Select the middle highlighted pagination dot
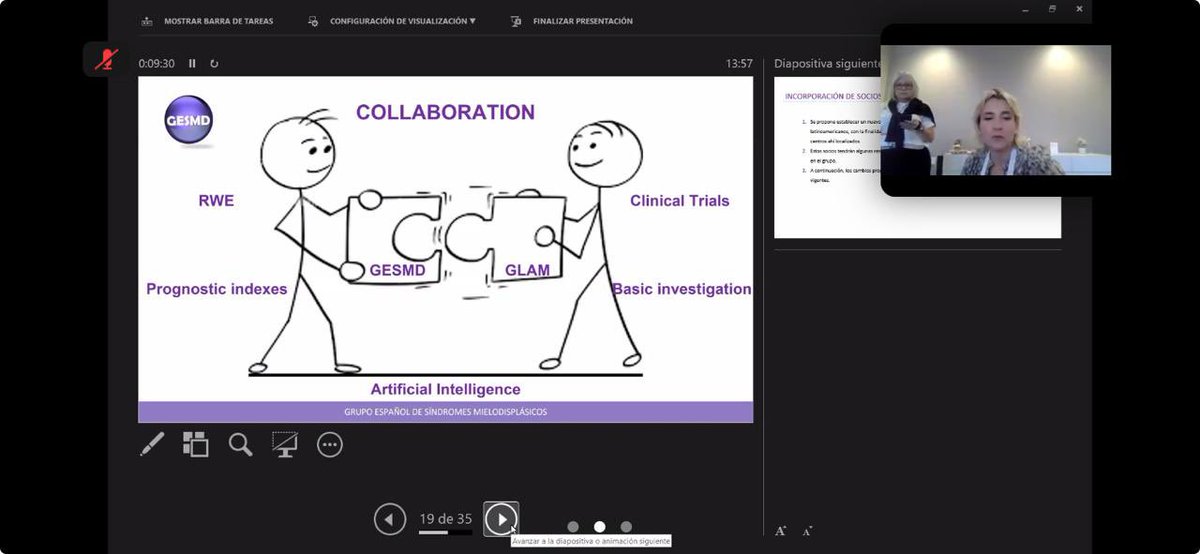1200x554 pixels. (600, 526)
